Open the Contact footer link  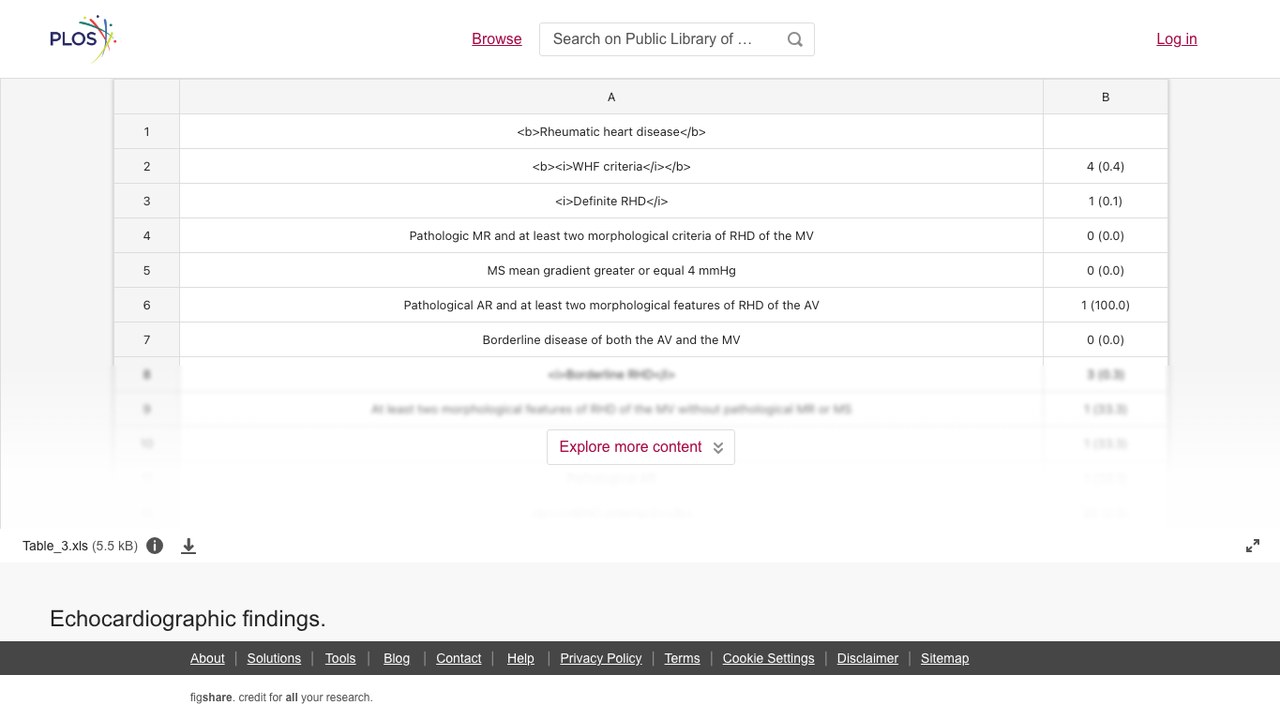pyautogui.click(x=459, y=658)
